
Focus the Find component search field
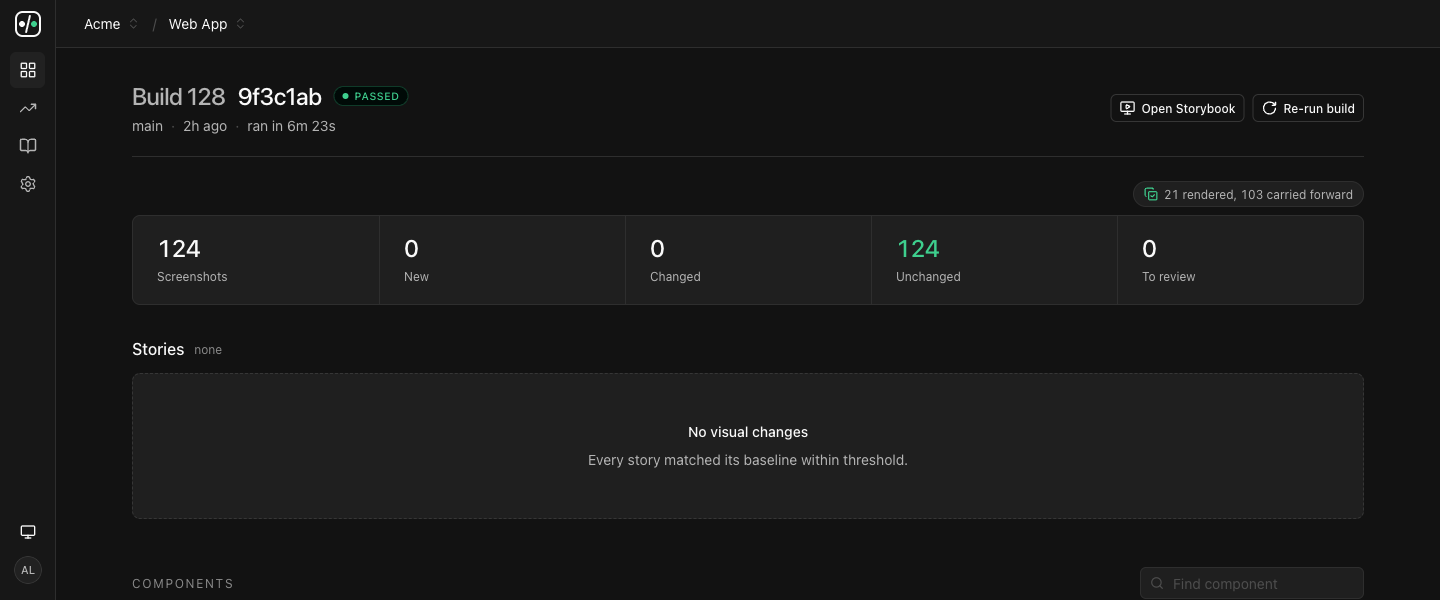click(x=1252, y=583)
